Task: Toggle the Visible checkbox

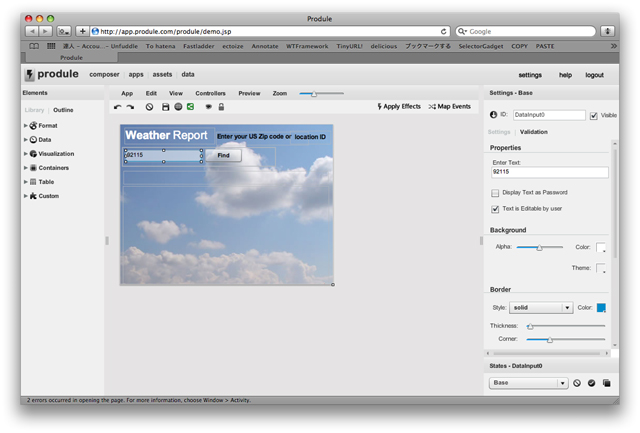Action: pyautogui.click(x=593, y=116)
